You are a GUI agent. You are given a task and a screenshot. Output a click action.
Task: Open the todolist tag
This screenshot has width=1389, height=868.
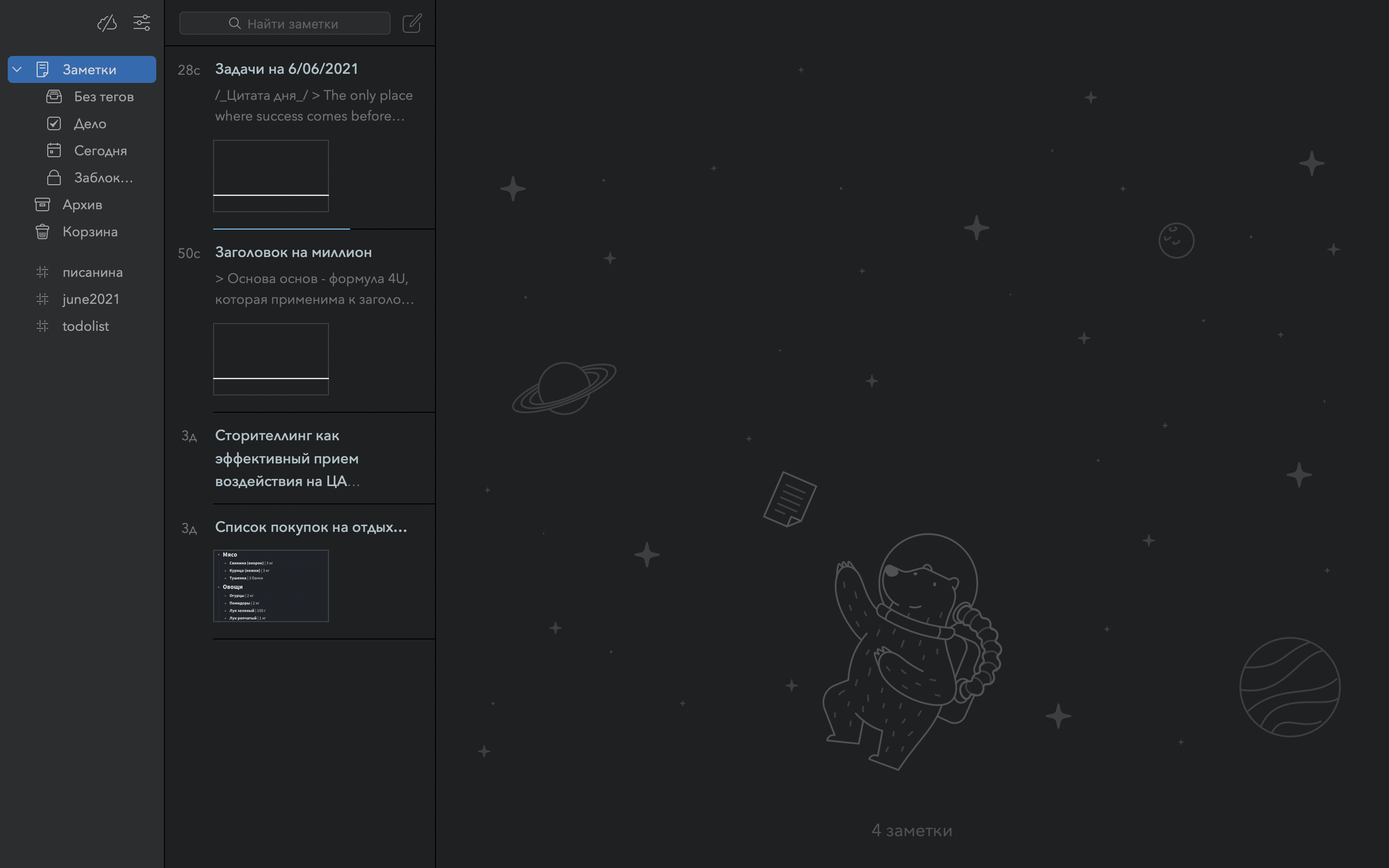pos(85,326)
